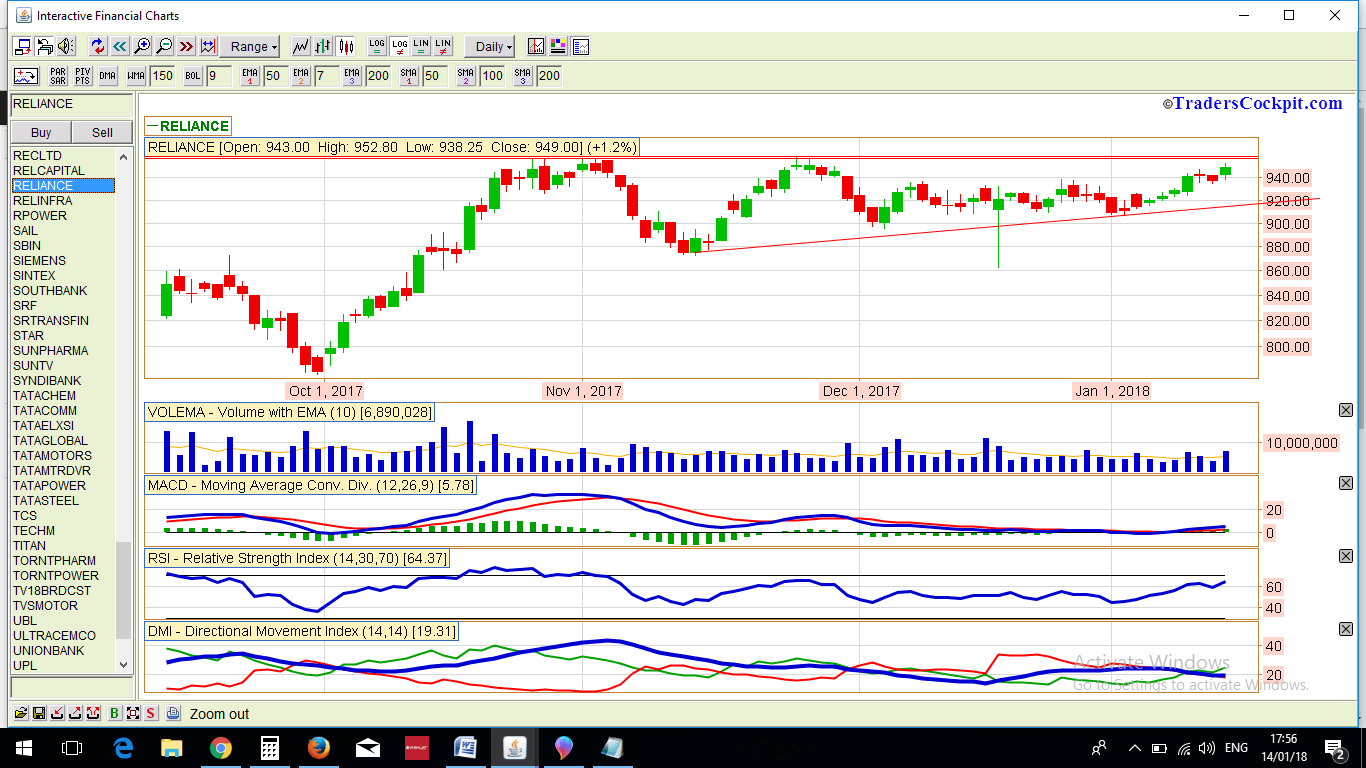The width and height of the screenshot is (1366, 768).
Task: Toggle the WMA overlay
Action: (136, 75)
